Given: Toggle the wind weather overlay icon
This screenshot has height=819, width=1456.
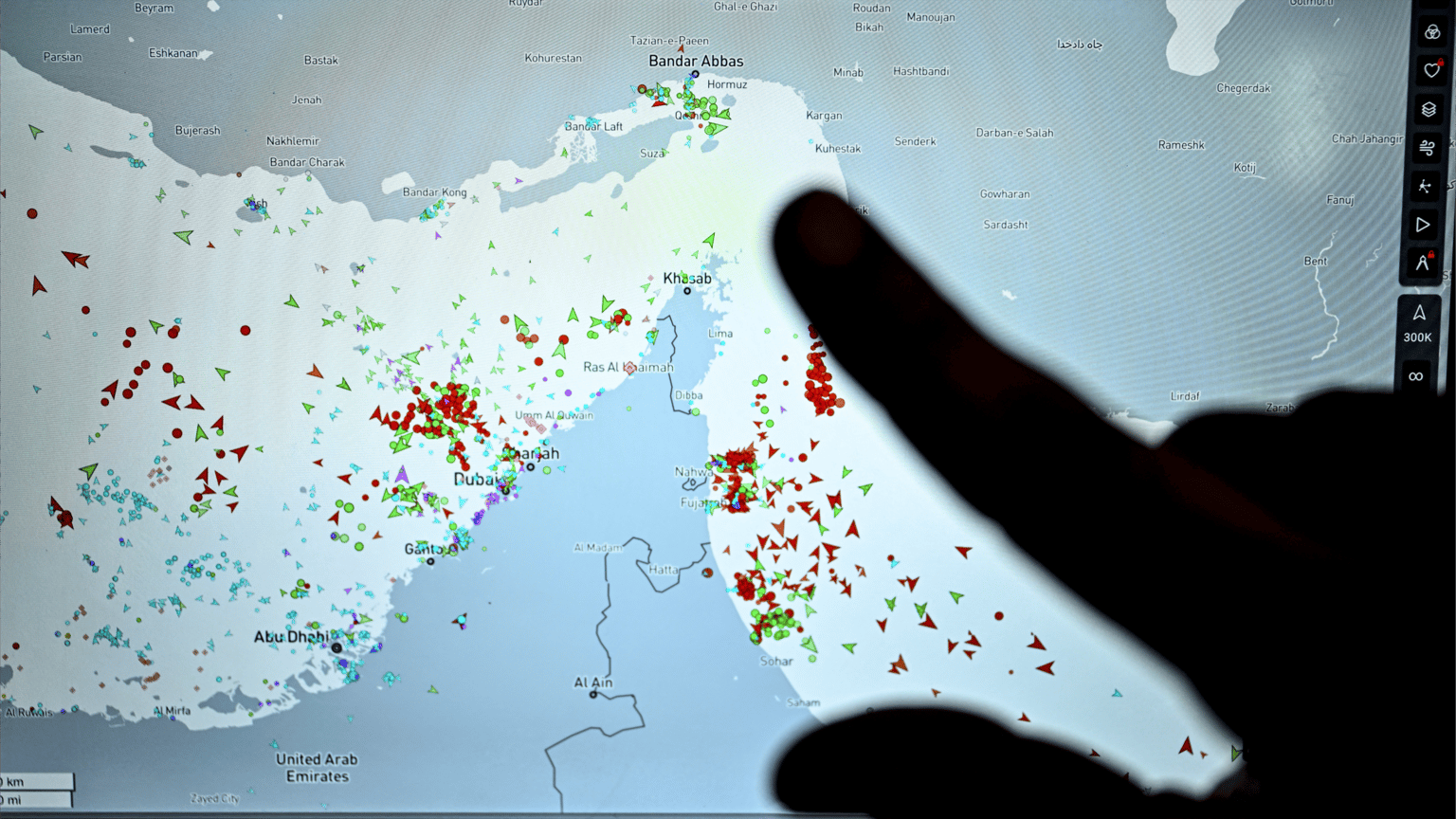Looking at the screenshot, I should click(x=1427, y=148).
